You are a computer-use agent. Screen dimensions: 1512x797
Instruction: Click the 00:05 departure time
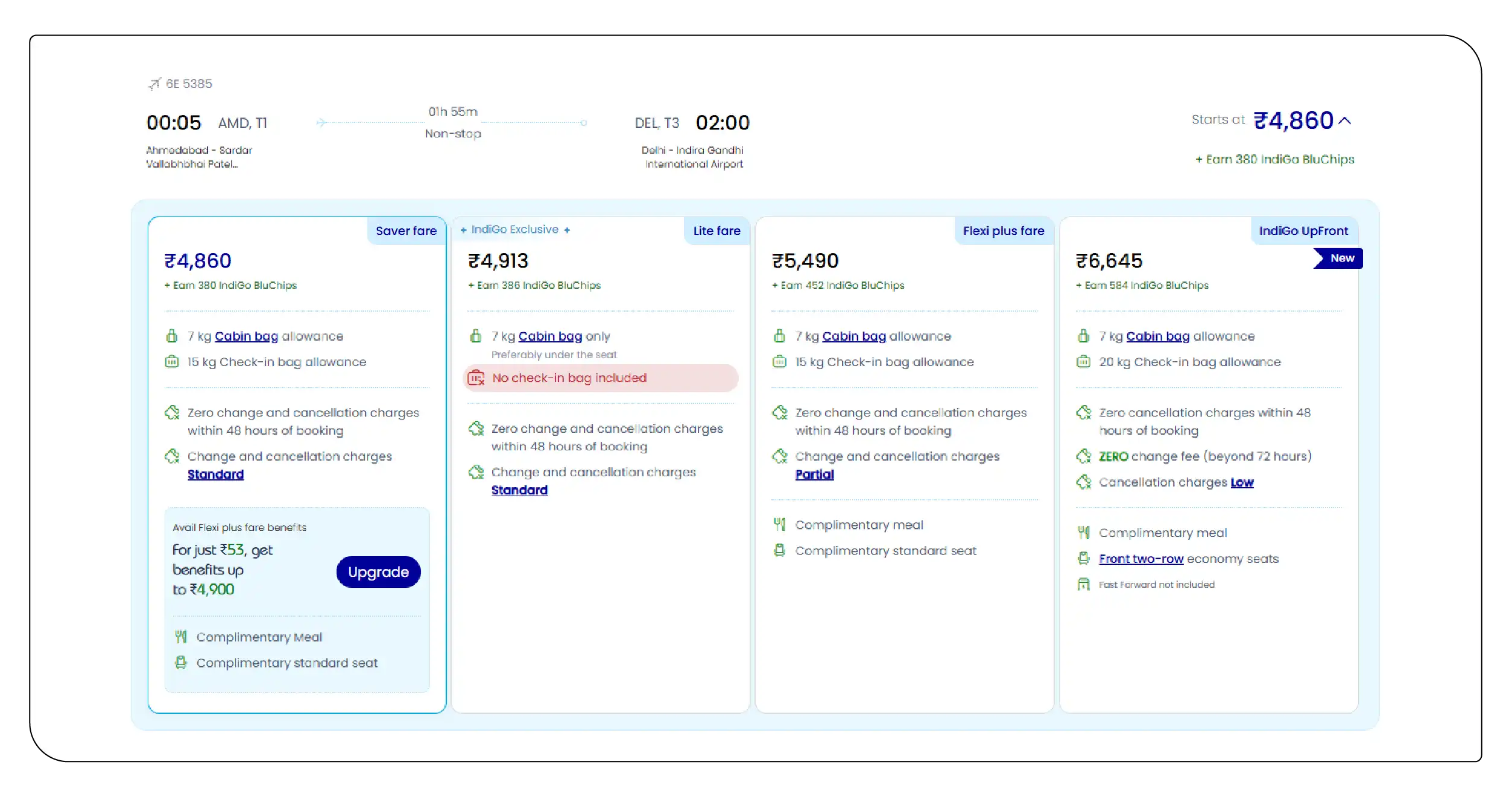coord(174,123)
